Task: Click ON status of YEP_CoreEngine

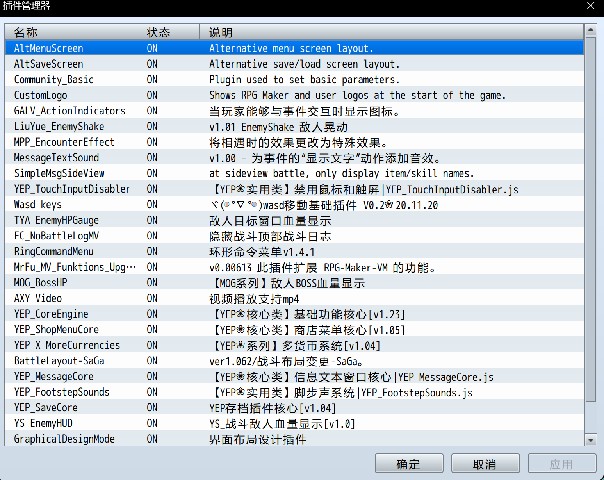Action: click(x=152, y=314)
